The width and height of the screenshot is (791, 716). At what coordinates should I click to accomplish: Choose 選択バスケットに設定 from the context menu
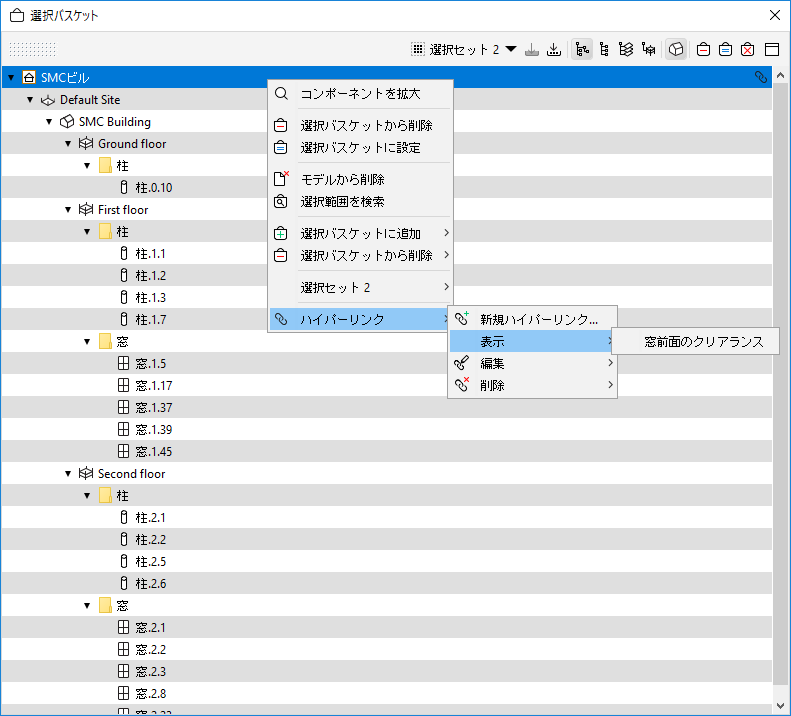[360, 148]
